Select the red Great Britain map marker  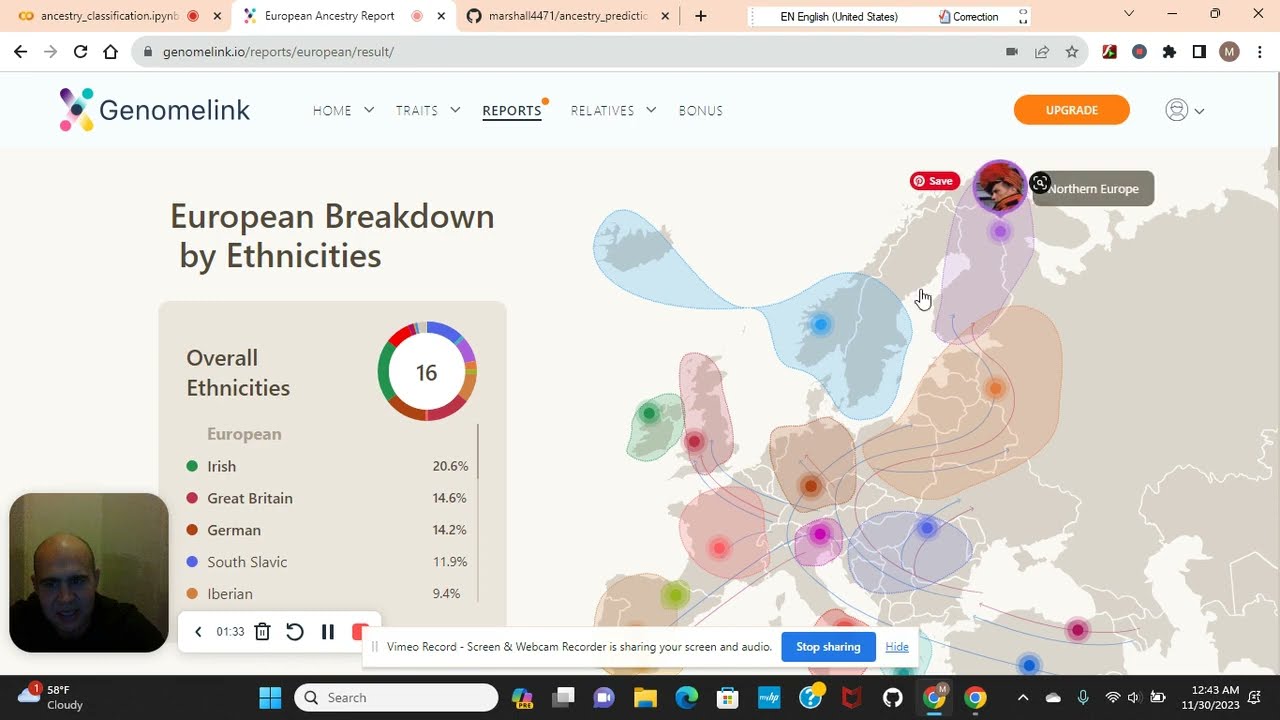tap(694, 441)
